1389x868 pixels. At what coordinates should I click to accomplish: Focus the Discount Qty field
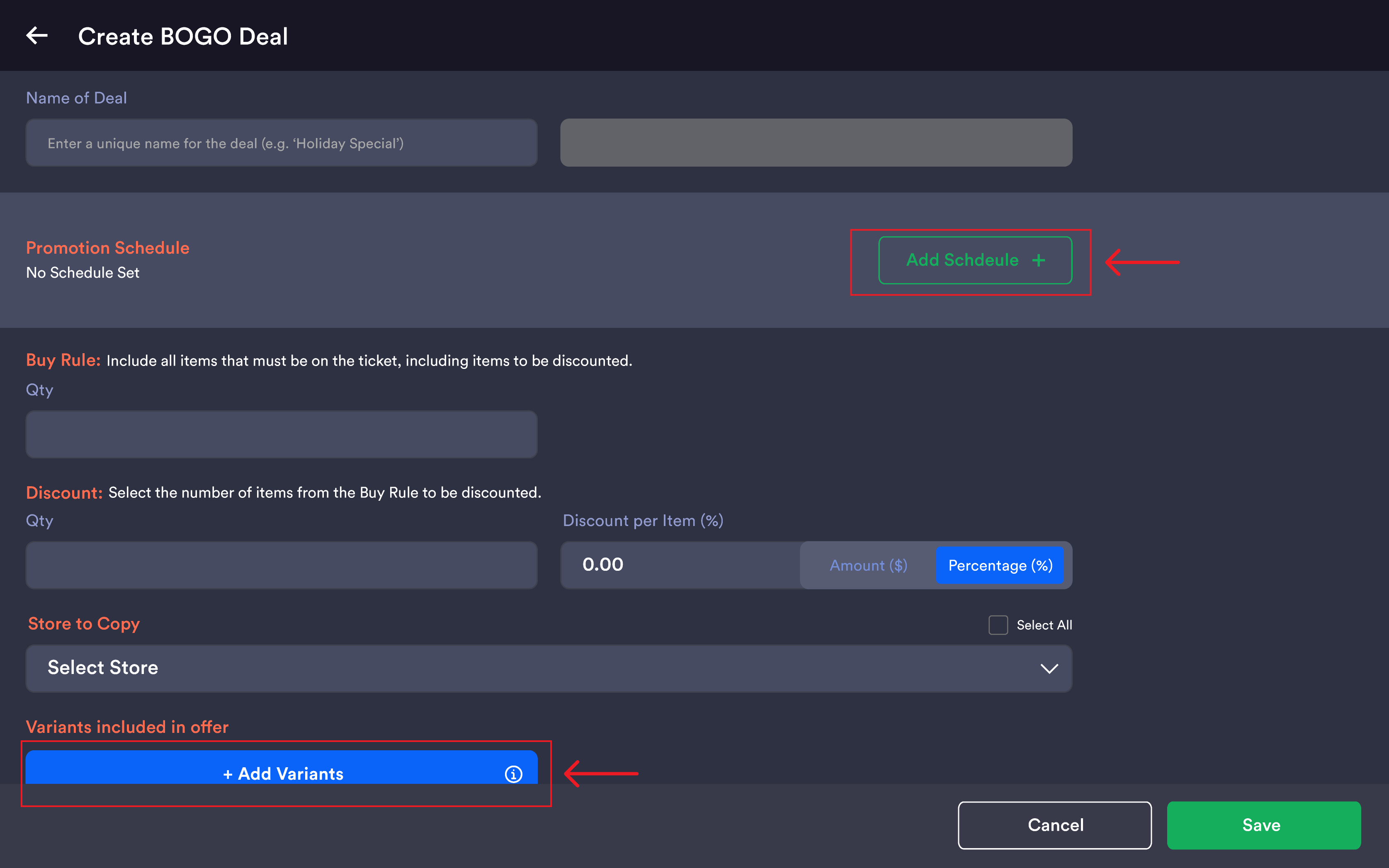[x=282, y=565]
